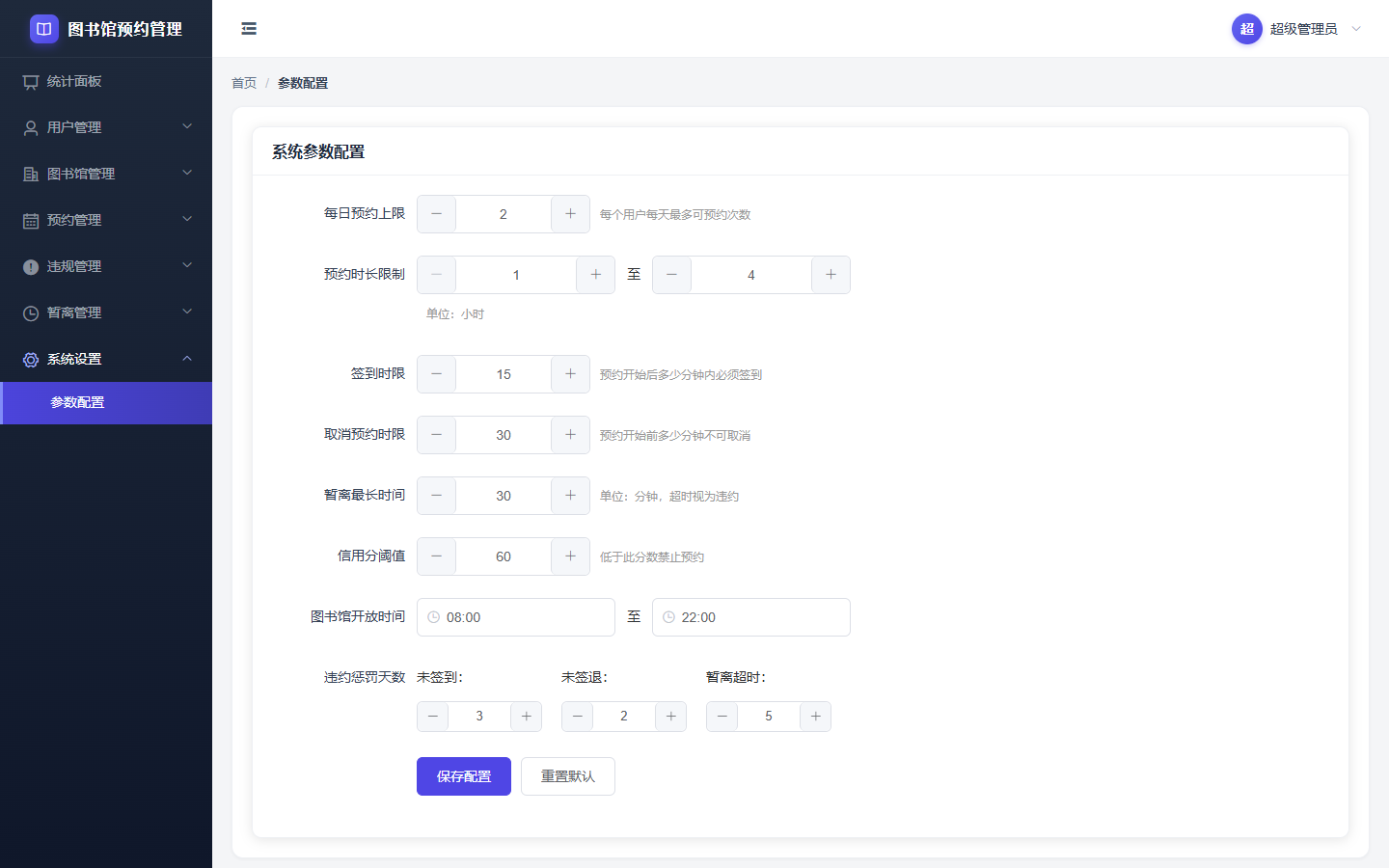Expand the 用户管理 menu
This screenshot has height=868, width=1389.
pyautogui.click(x=106, y=127)
